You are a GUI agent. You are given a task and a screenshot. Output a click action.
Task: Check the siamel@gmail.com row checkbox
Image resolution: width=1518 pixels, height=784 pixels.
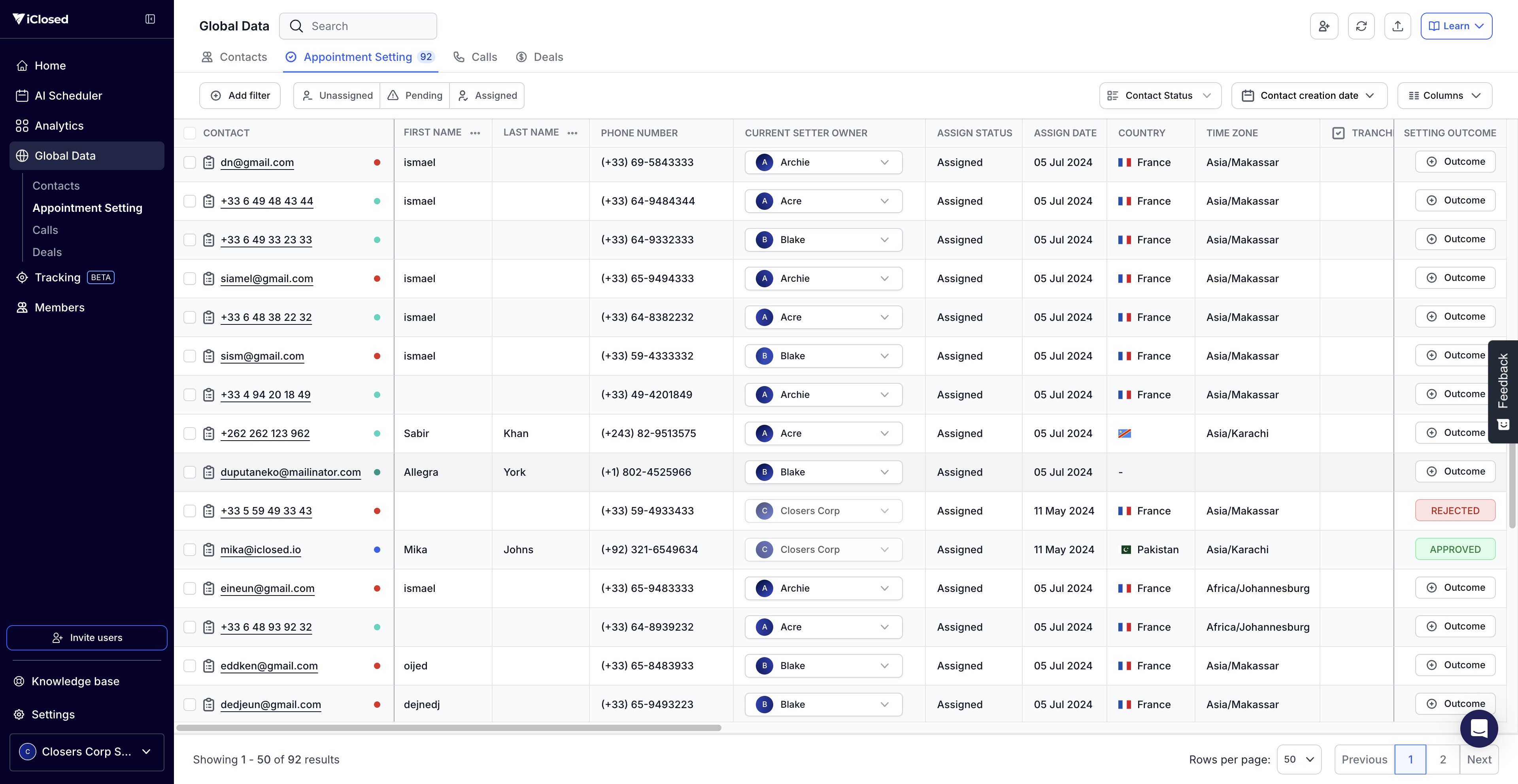[x=190, y=279]
